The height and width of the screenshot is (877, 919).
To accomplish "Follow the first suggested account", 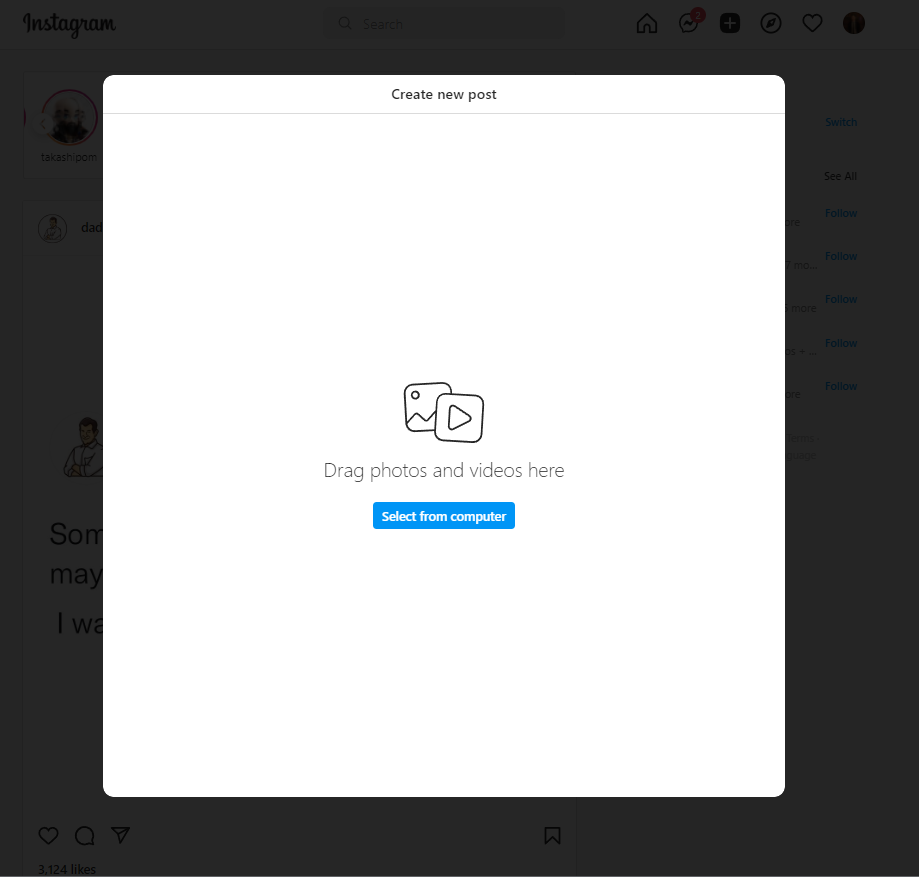I will (x=841, y=213).
